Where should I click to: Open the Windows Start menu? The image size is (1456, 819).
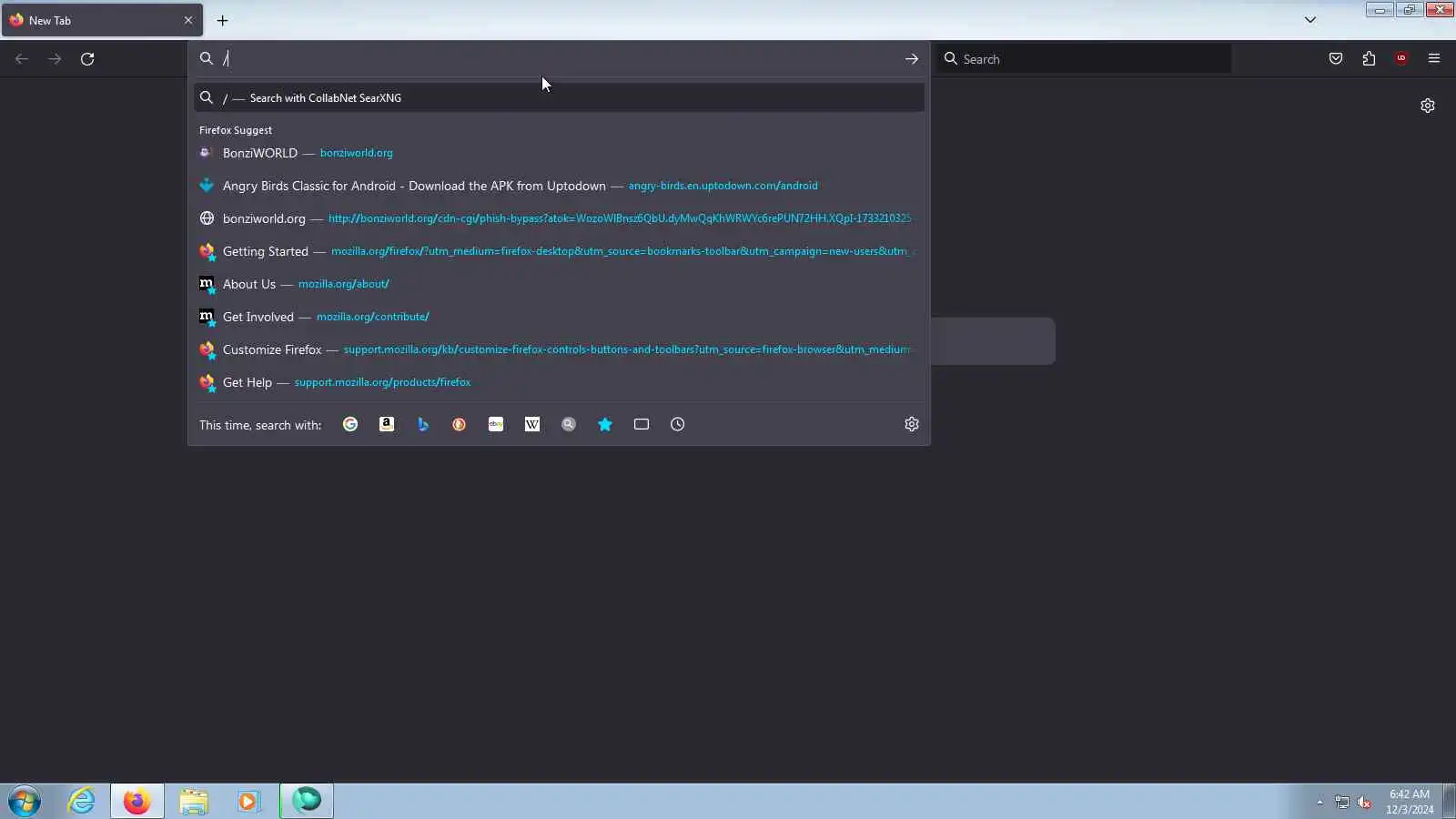(x=25, y=801)
